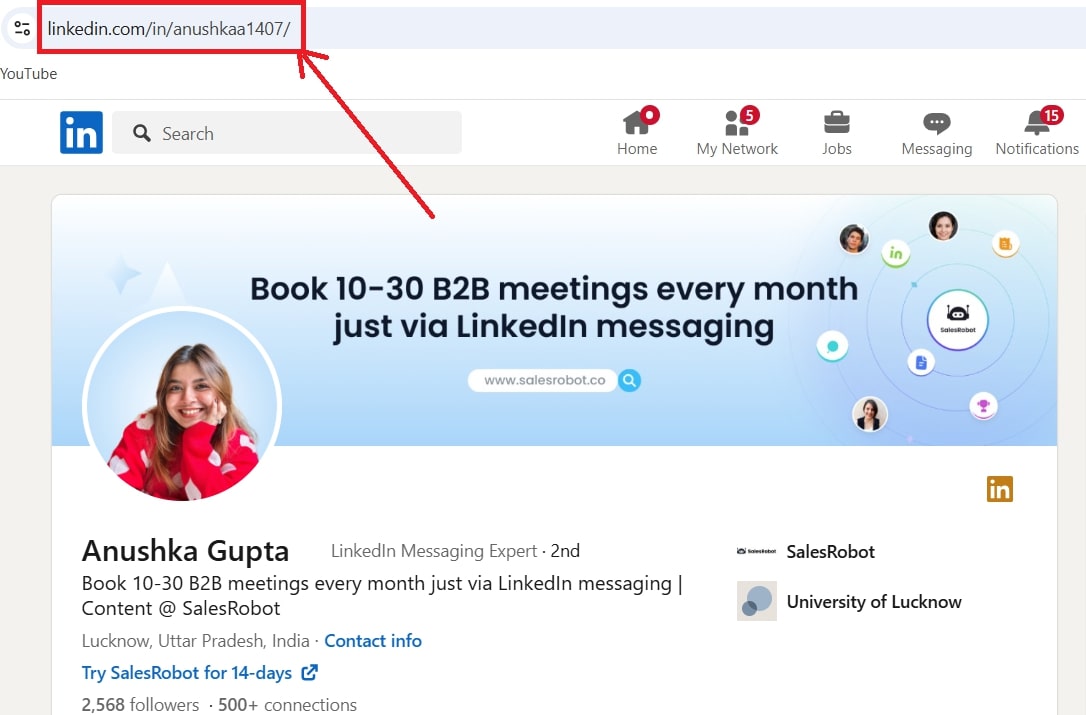This screenshot has height=715, width=1086.
Task: Click the SalesRobot company logo
Action: [x=757, y=551]
